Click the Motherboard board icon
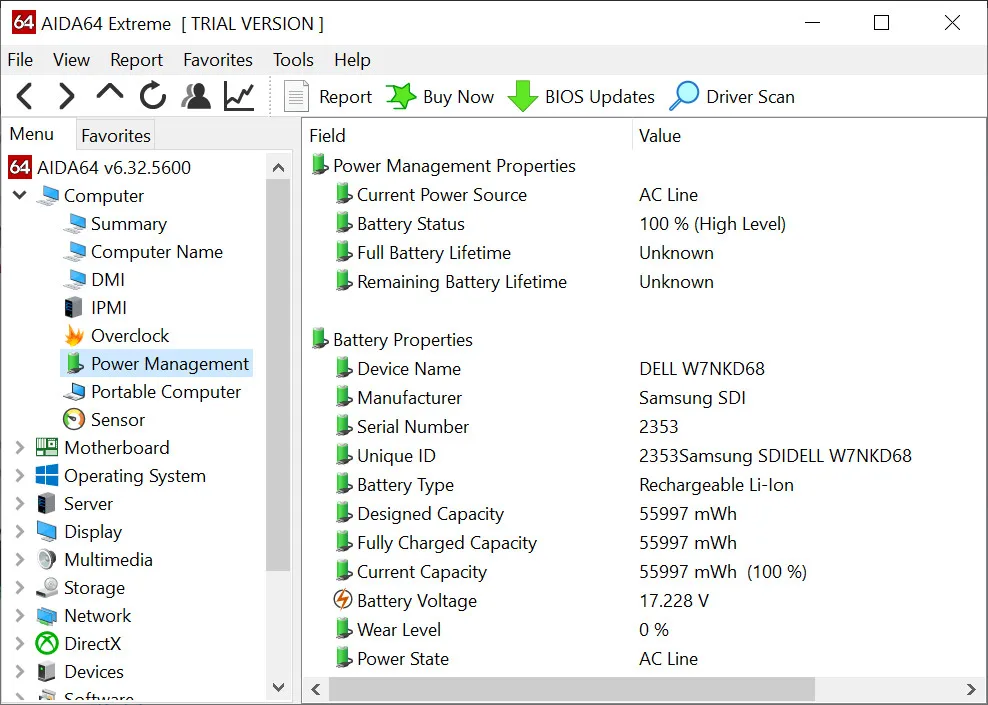 [47, 447]
